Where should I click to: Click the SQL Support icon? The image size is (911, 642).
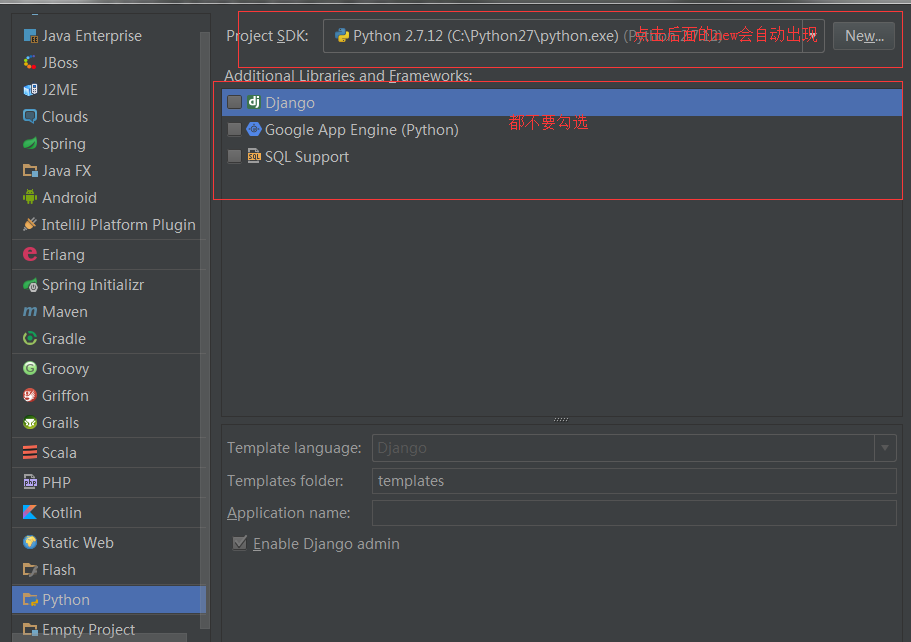click(x=254, y=156)
